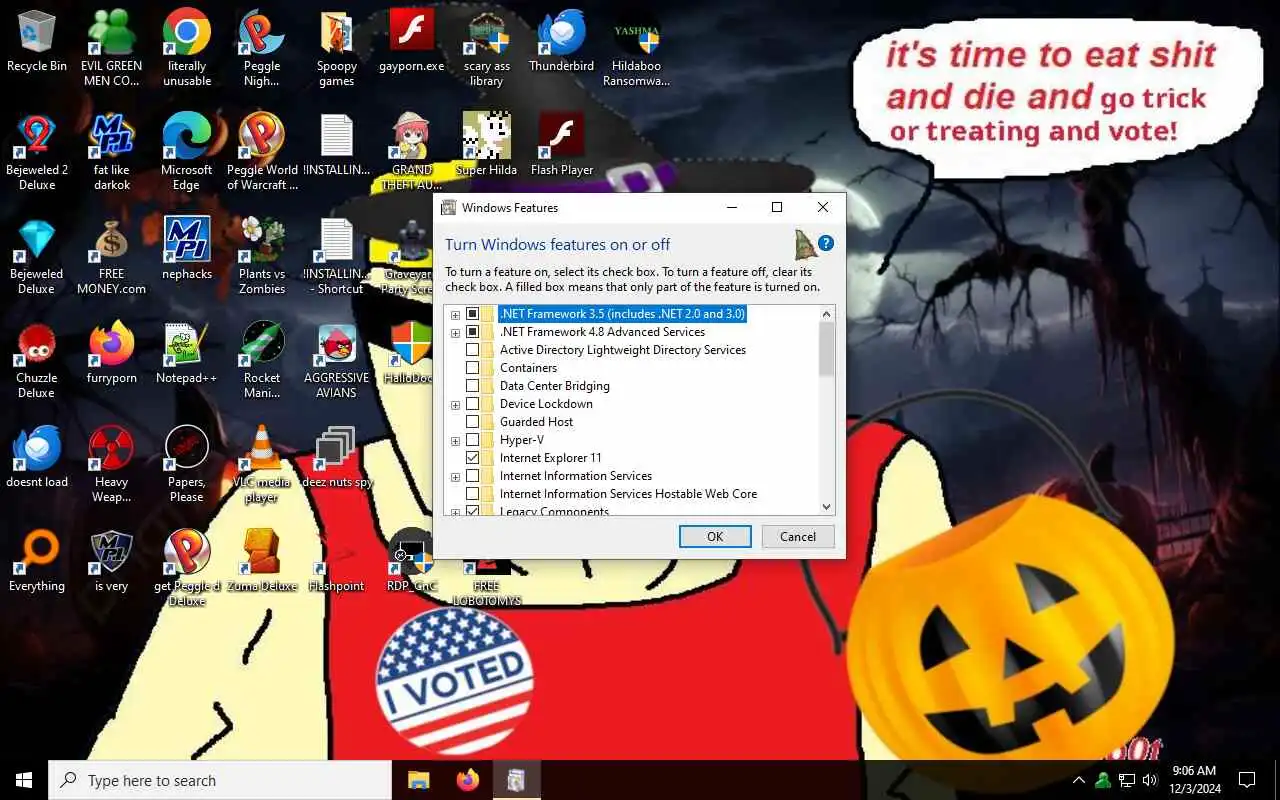
Task: Expand the Internet Information Services plus sign
Action: click(x=455, y=476)
